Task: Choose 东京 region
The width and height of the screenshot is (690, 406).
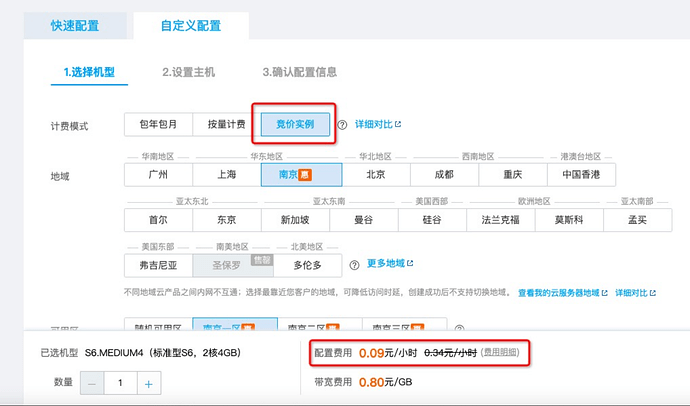Action: [227, 220]
